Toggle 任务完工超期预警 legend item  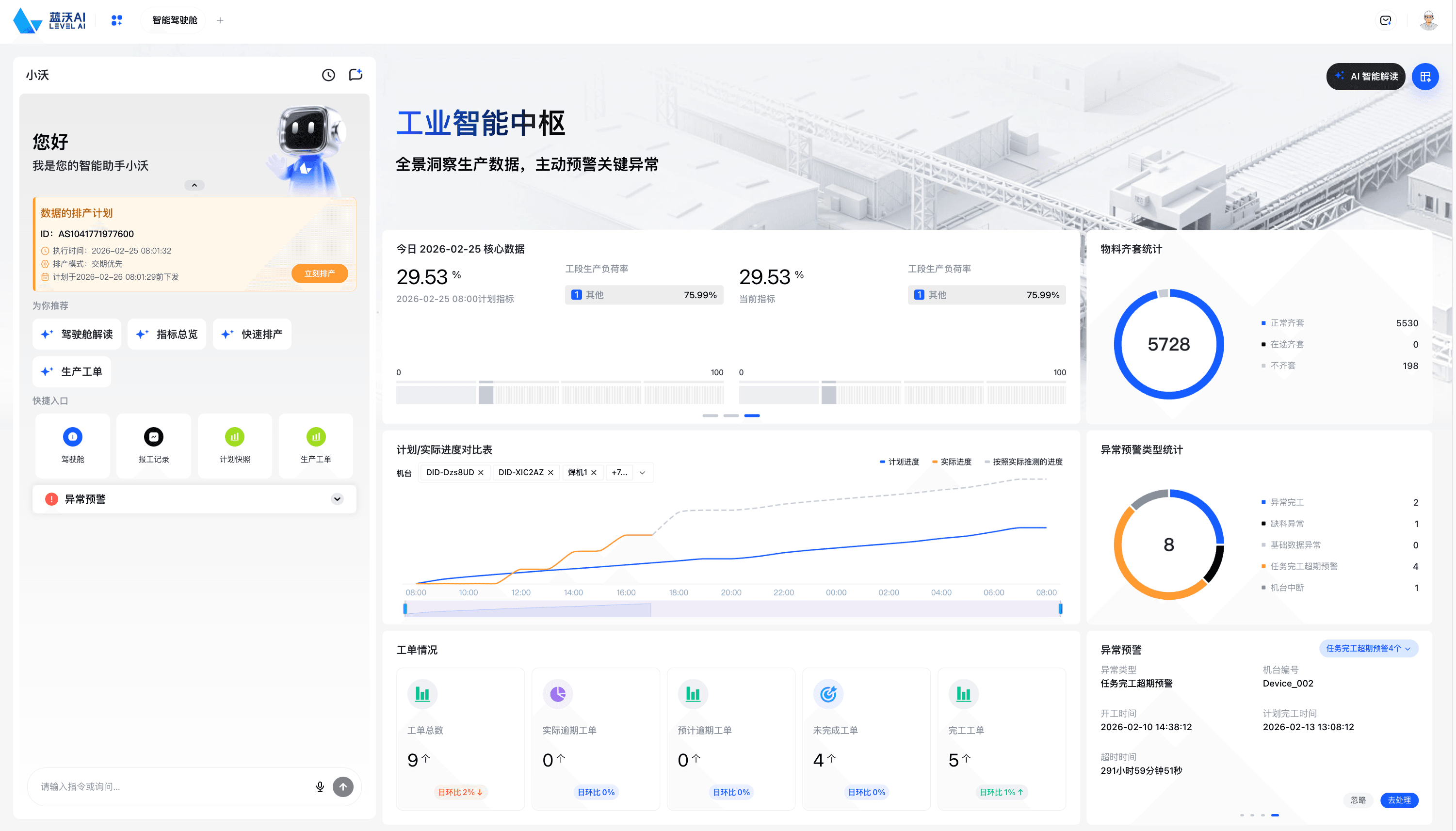click(x=1299, y=566)
